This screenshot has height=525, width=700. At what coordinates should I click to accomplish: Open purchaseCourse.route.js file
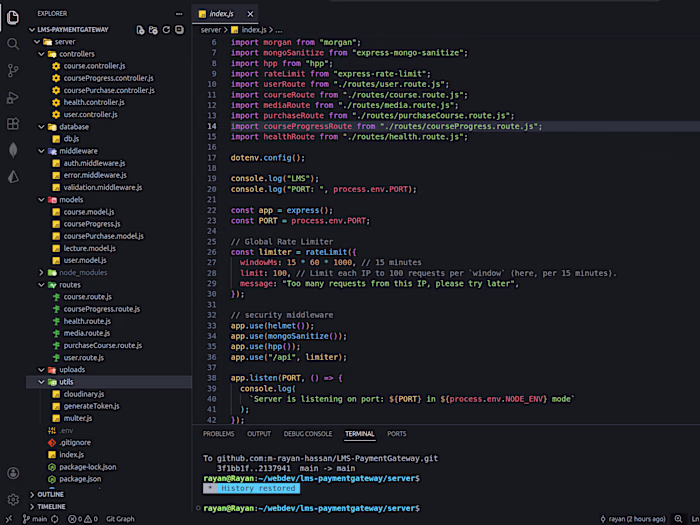tap(103, 346)
